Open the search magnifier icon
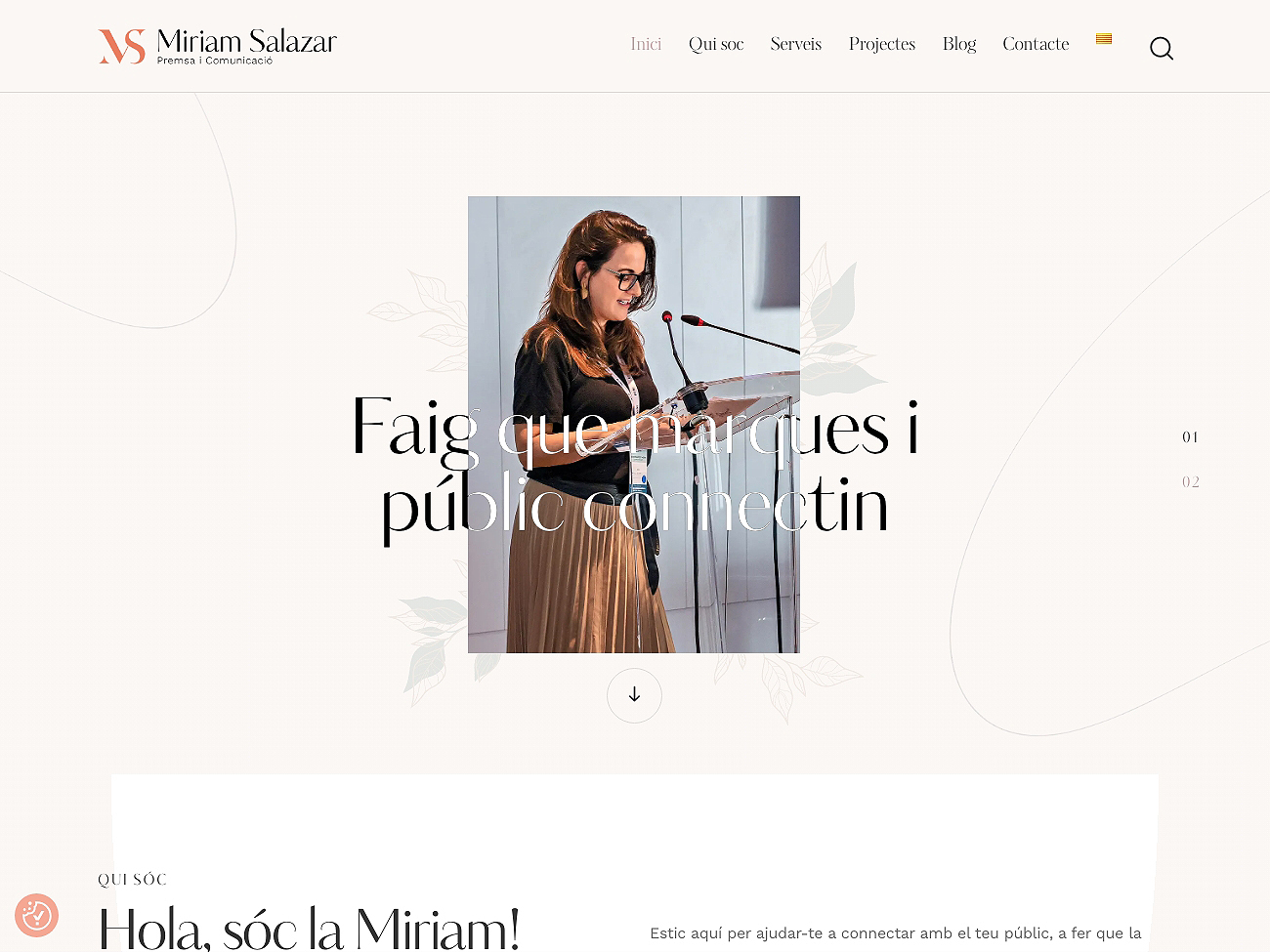The width and height of the screenshot is (1270, 952). [x=1161, y=48]
